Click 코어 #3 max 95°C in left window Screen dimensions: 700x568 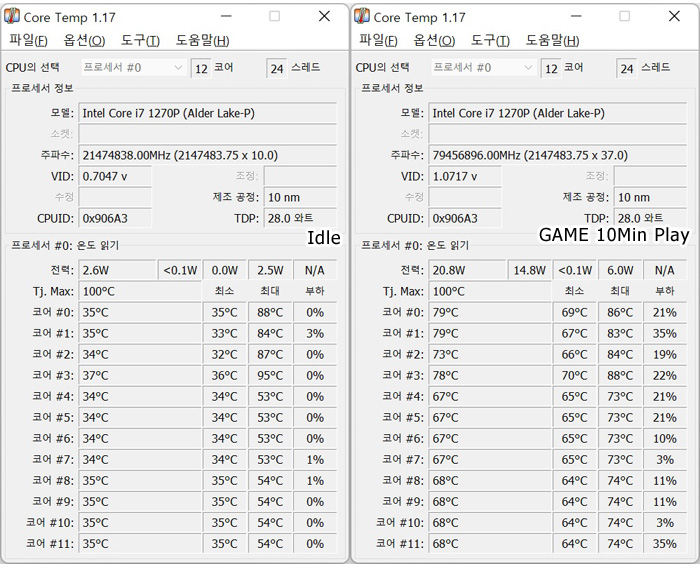tap(270, 376)
